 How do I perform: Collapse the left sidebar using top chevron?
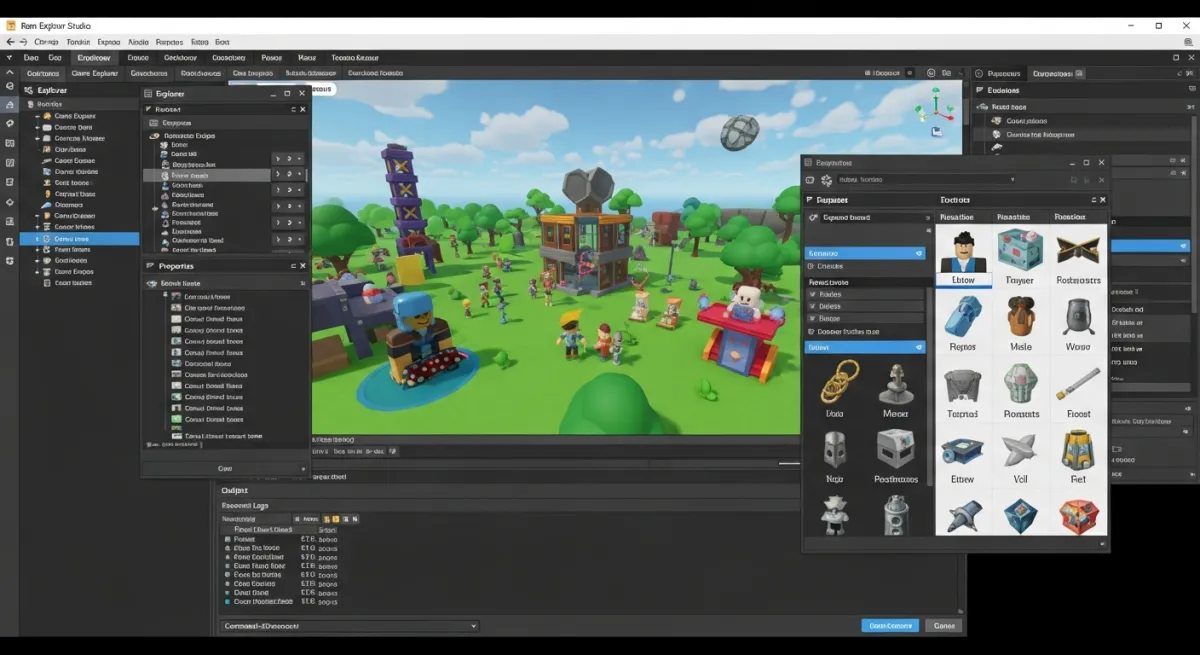pyautogui.click(x=10, y=73)
